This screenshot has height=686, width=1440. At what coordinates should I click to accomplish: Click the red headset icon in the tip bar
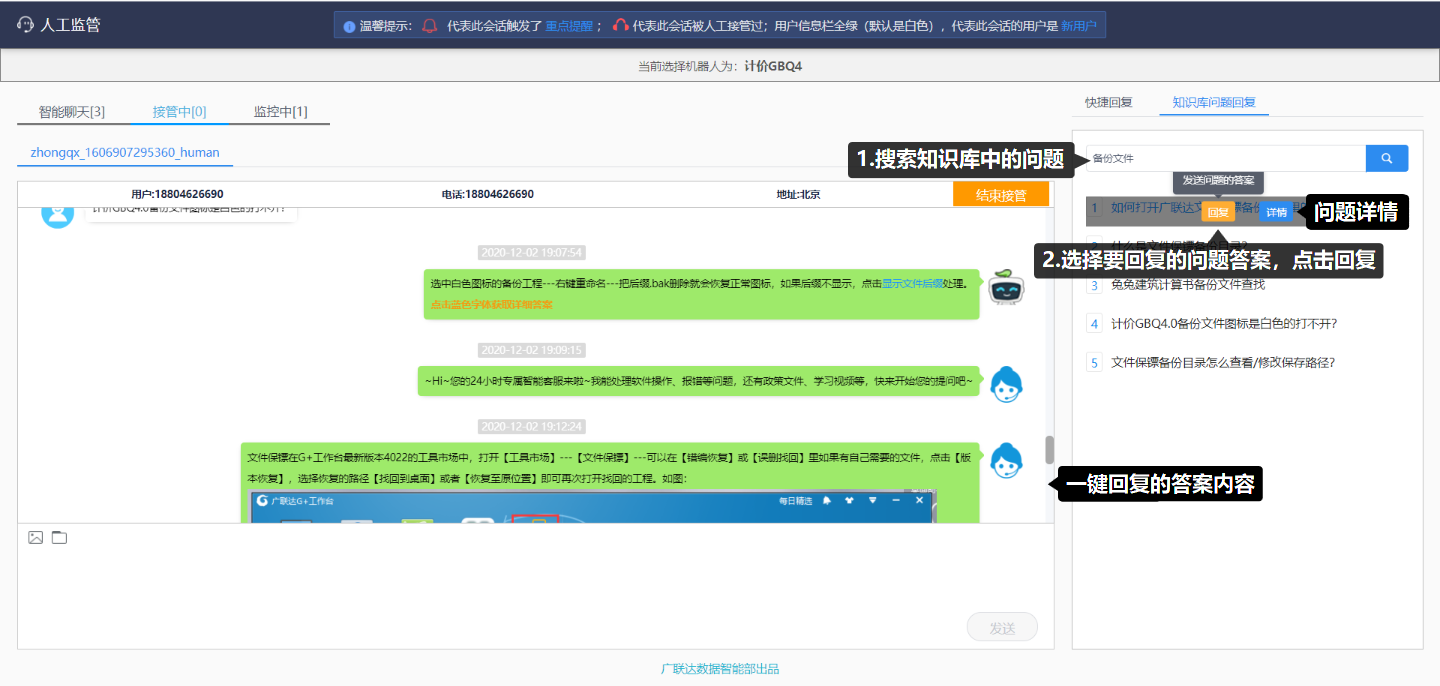point(621,26)
